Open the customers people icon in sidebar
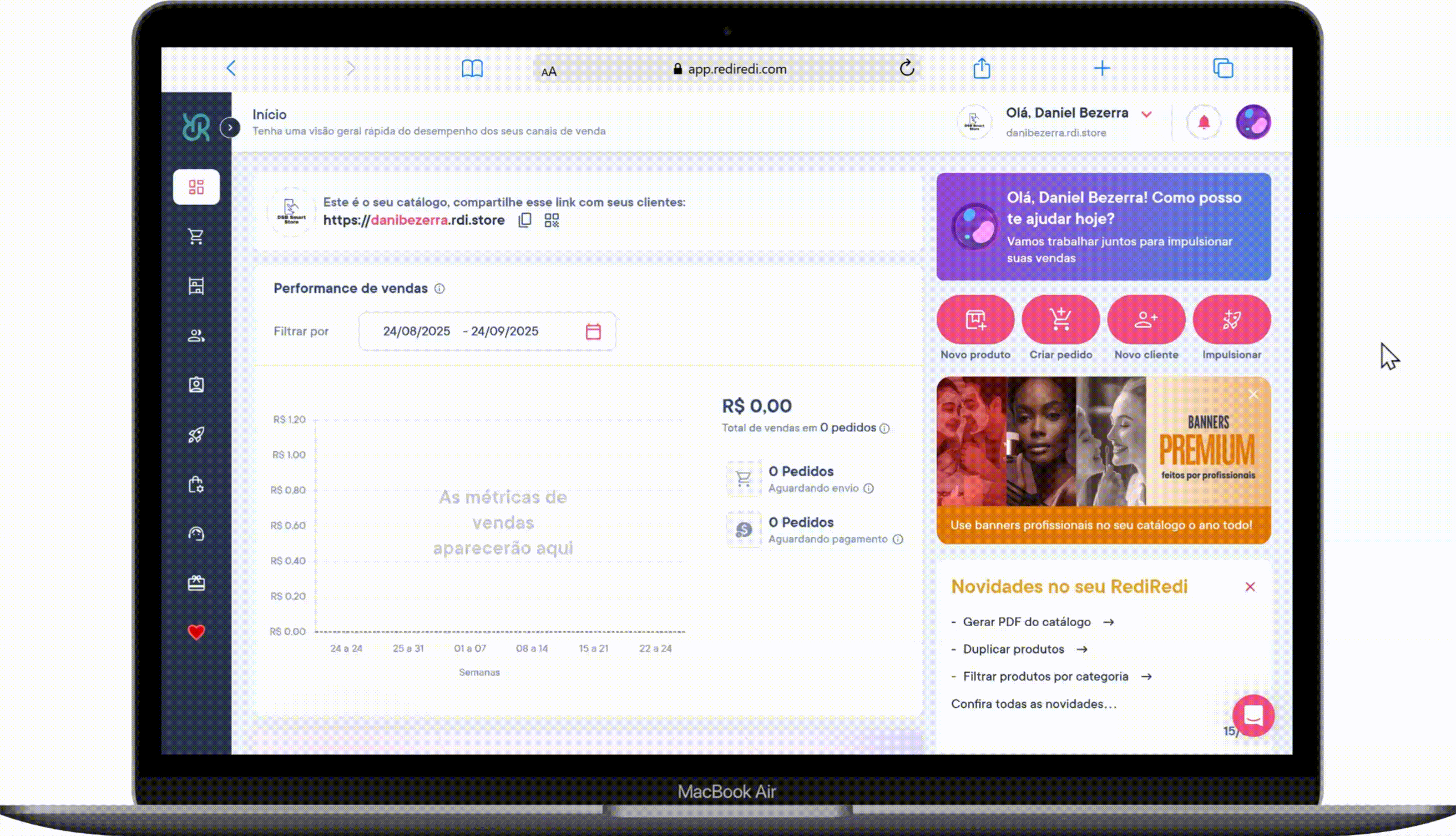1456x836 pixels. pyautogui.click(x=196, y=335)
